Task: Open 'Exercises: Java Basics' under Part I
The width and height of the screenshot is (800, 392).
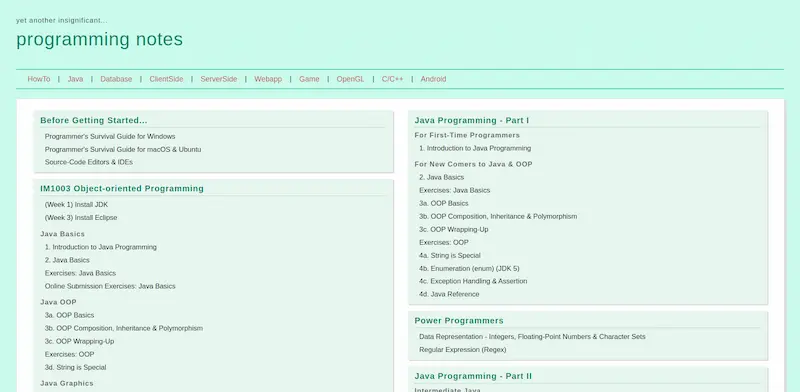Action: [455, 190]
